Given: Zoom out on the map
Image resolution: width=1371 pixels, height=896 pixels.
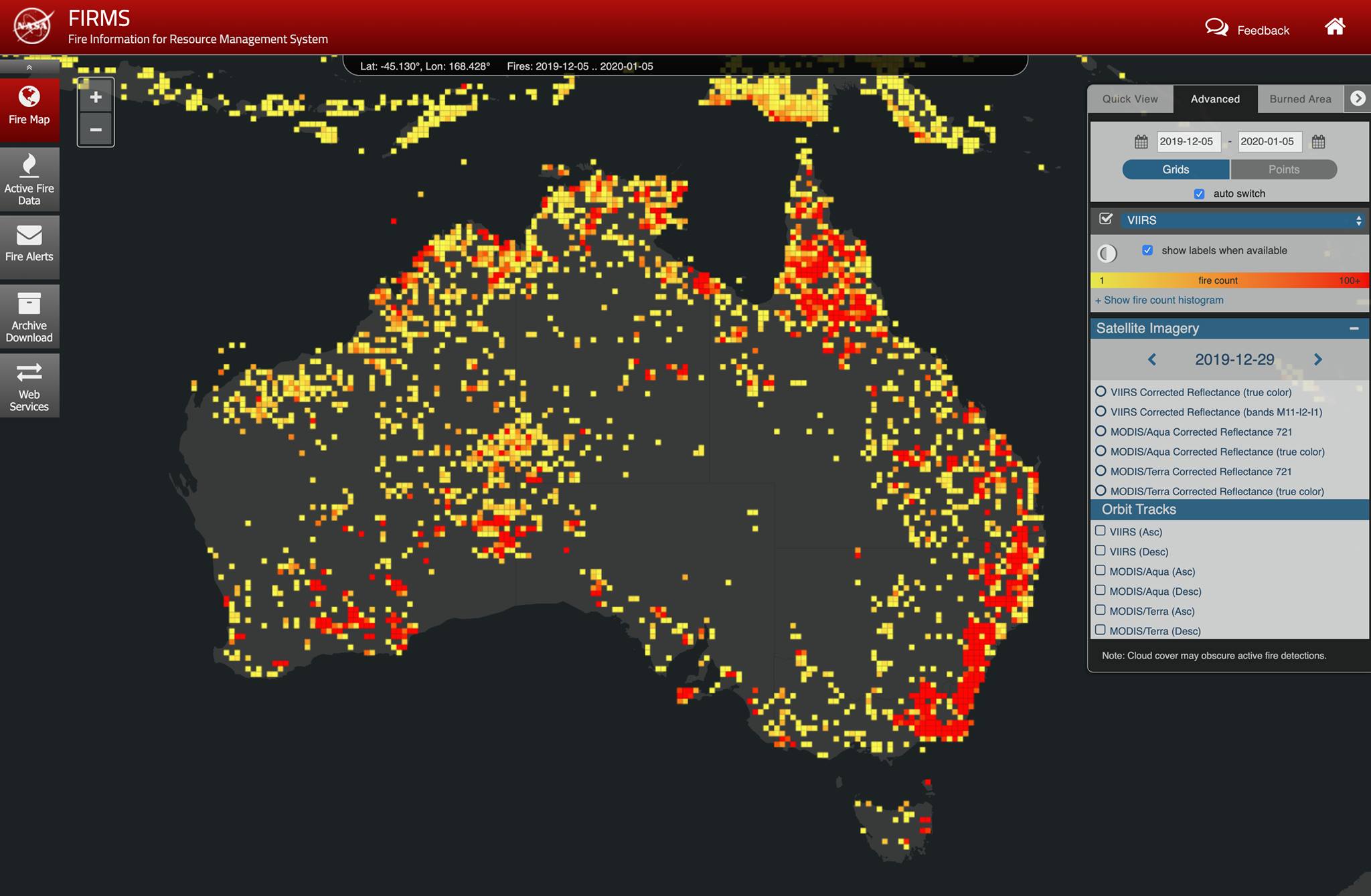Looking at the screenshot, I should (x=96, y=129).
